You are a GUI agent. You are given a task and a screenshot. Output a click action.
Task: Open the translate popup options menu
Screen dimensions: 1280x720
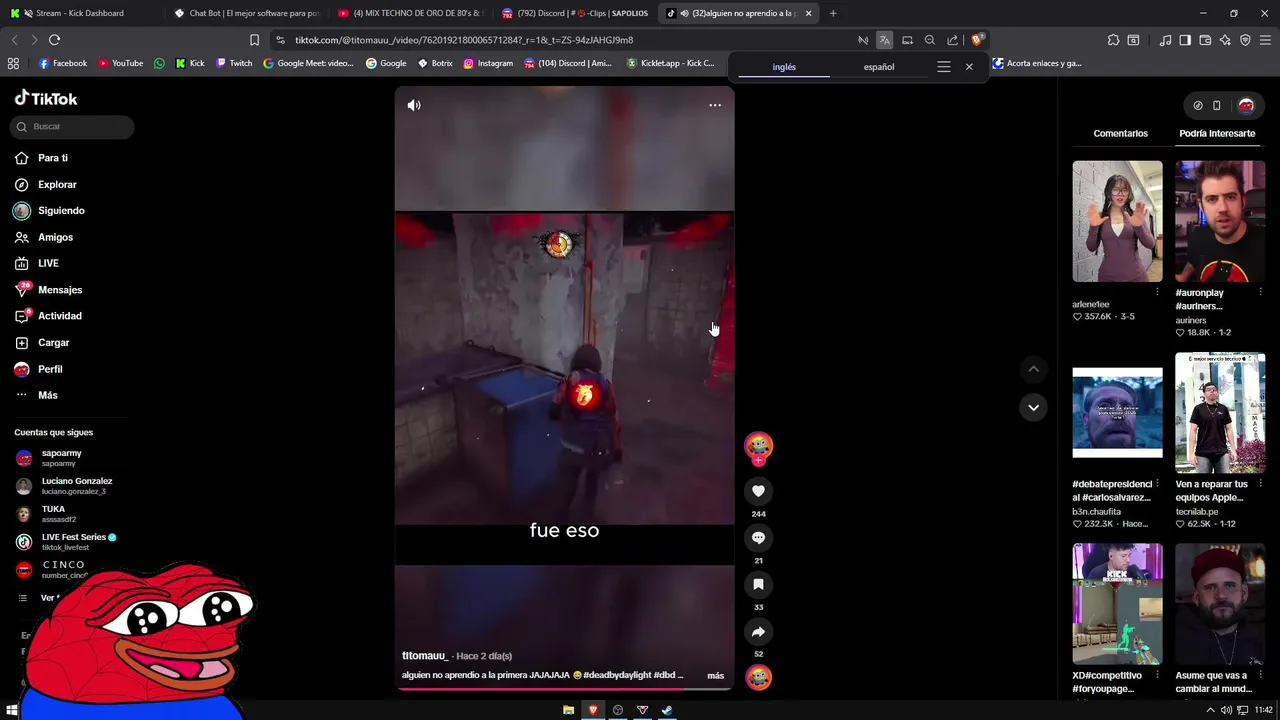coord(943,67)
